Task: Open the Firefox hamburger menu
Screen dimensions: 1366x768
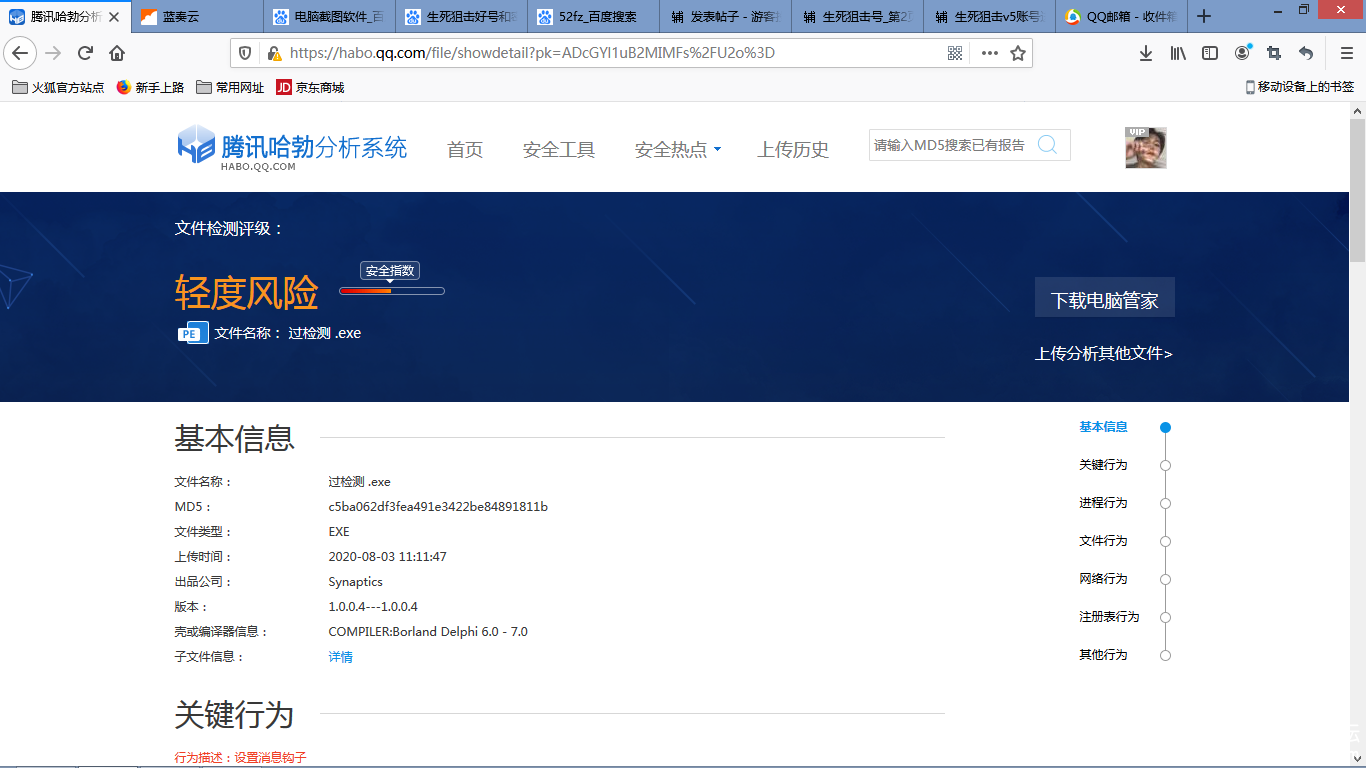Action: click(x=1346, y=53)
